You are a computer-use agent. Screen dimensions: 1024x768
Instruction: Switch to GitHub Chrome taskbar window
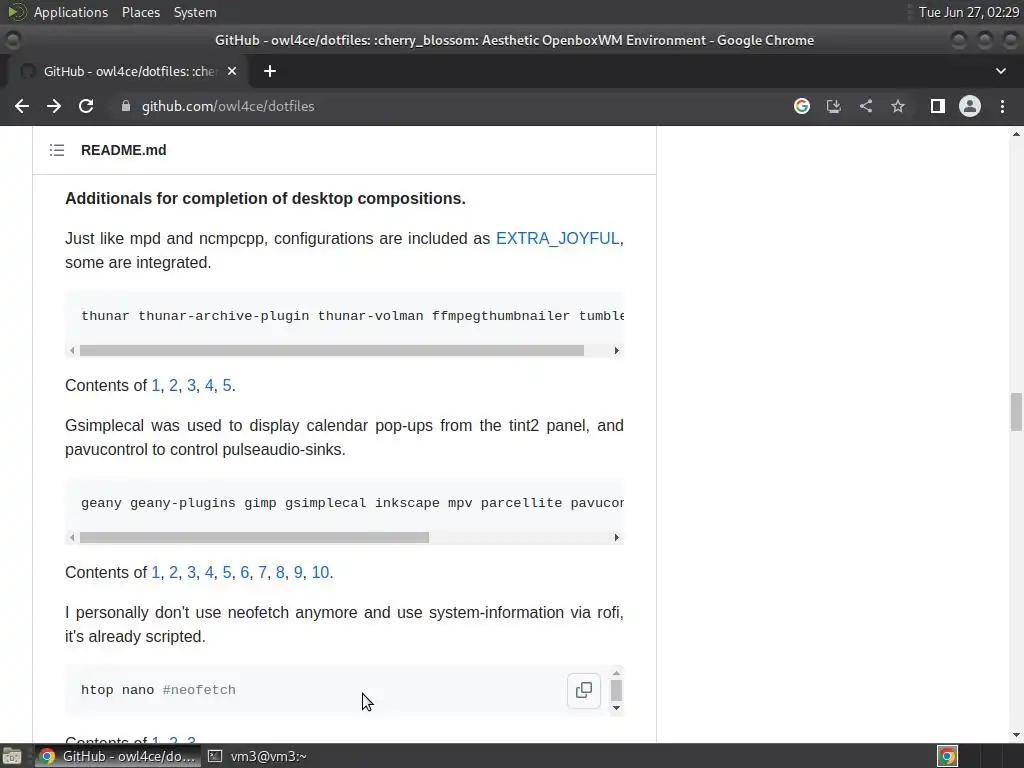tap(118, 756)
